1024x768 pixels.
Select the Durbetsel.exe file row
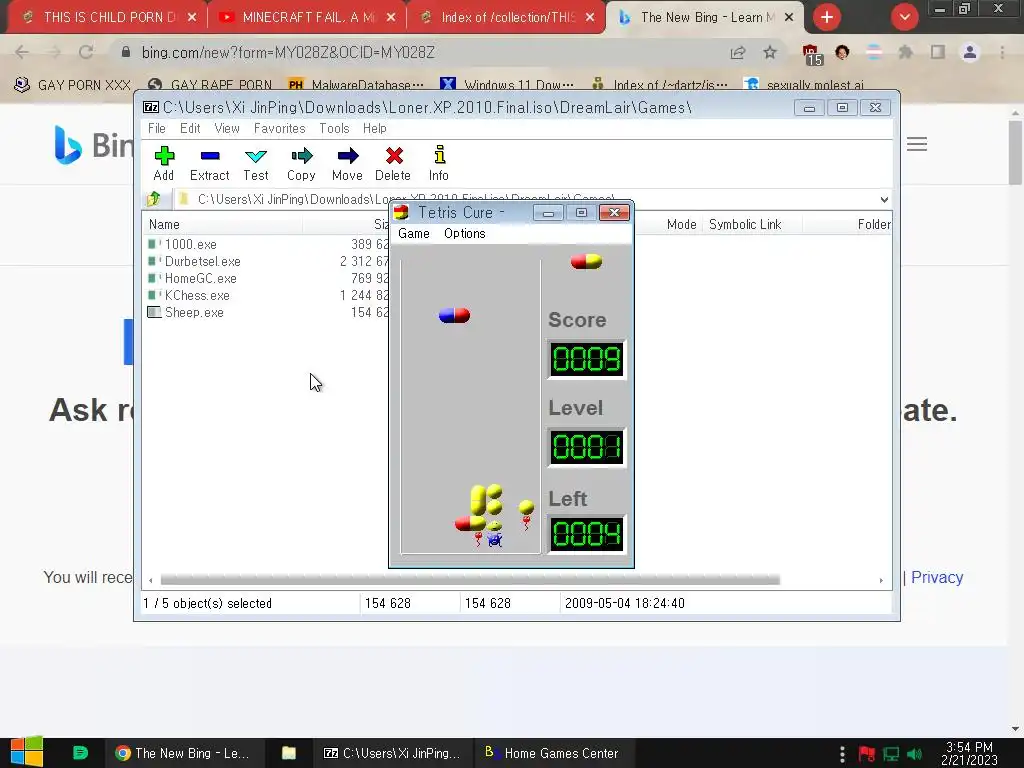pos(266,261)
